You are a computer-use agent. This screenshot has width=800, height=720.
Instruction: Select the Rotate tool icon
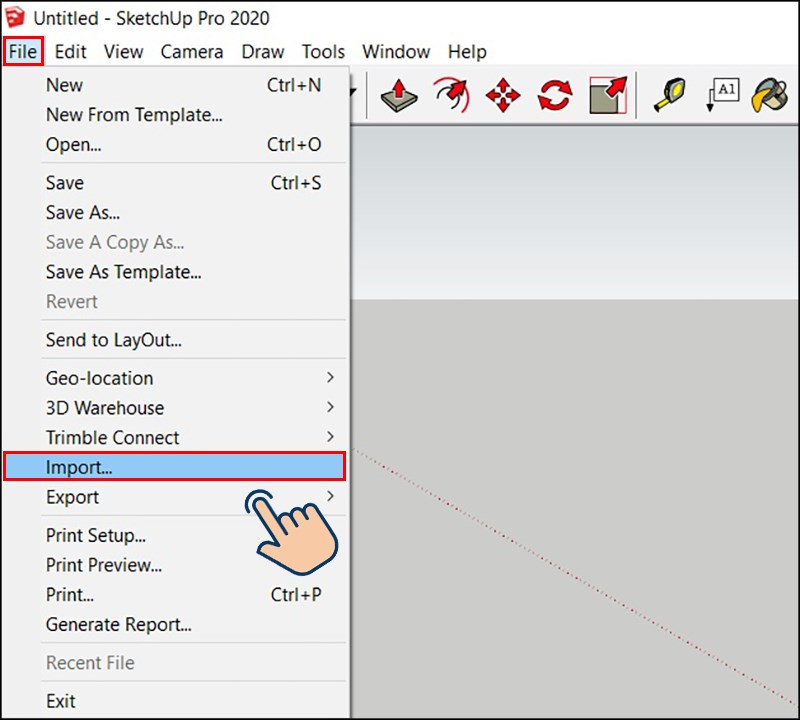(x=555, y=95)
